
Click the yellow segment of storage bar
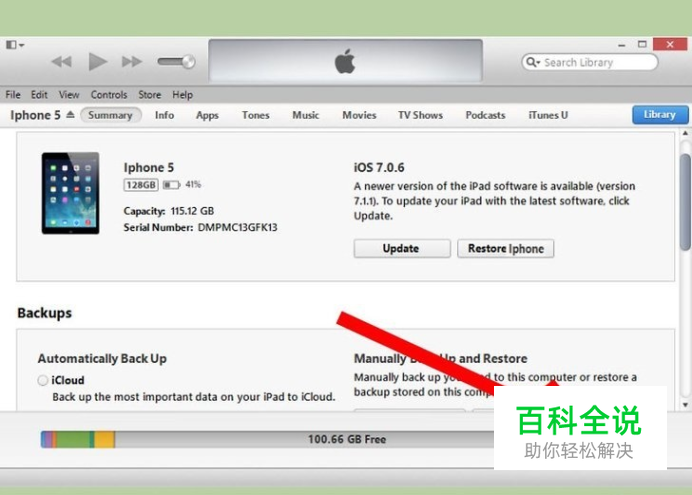tap(105, 439)
